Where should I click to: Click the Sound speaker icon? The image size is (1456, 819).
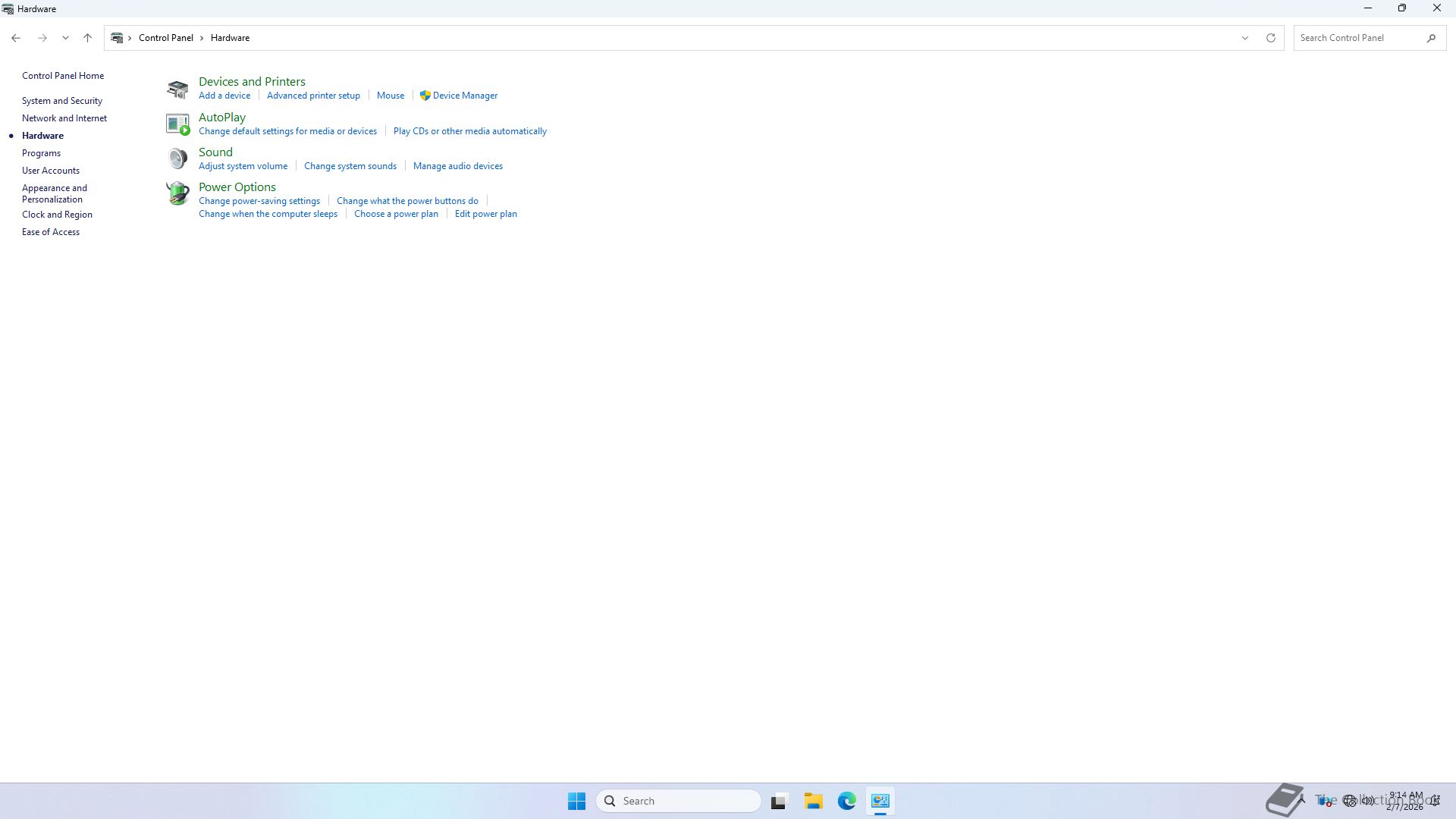click(177, 158)
